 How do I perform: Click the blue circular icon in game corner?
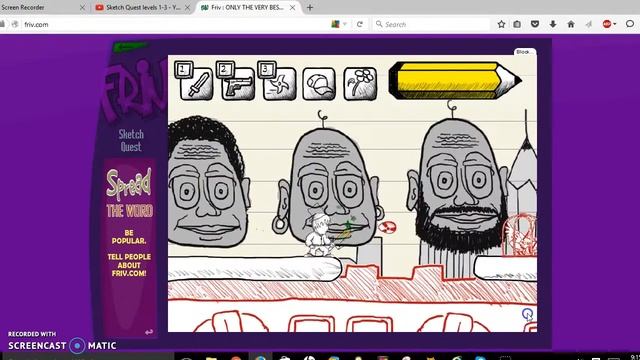tap(527, 314)
